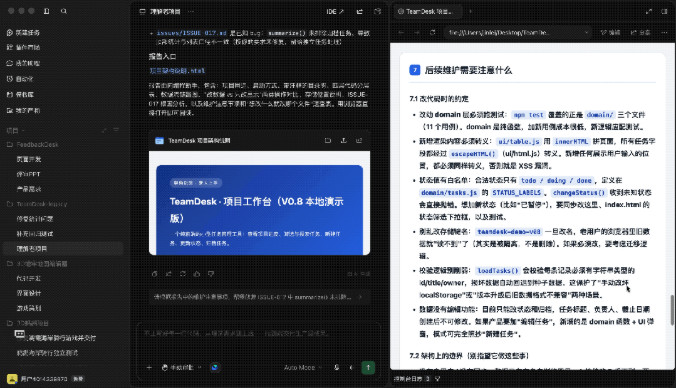Open the three-dot menu beside conversation title

(191, 12)
